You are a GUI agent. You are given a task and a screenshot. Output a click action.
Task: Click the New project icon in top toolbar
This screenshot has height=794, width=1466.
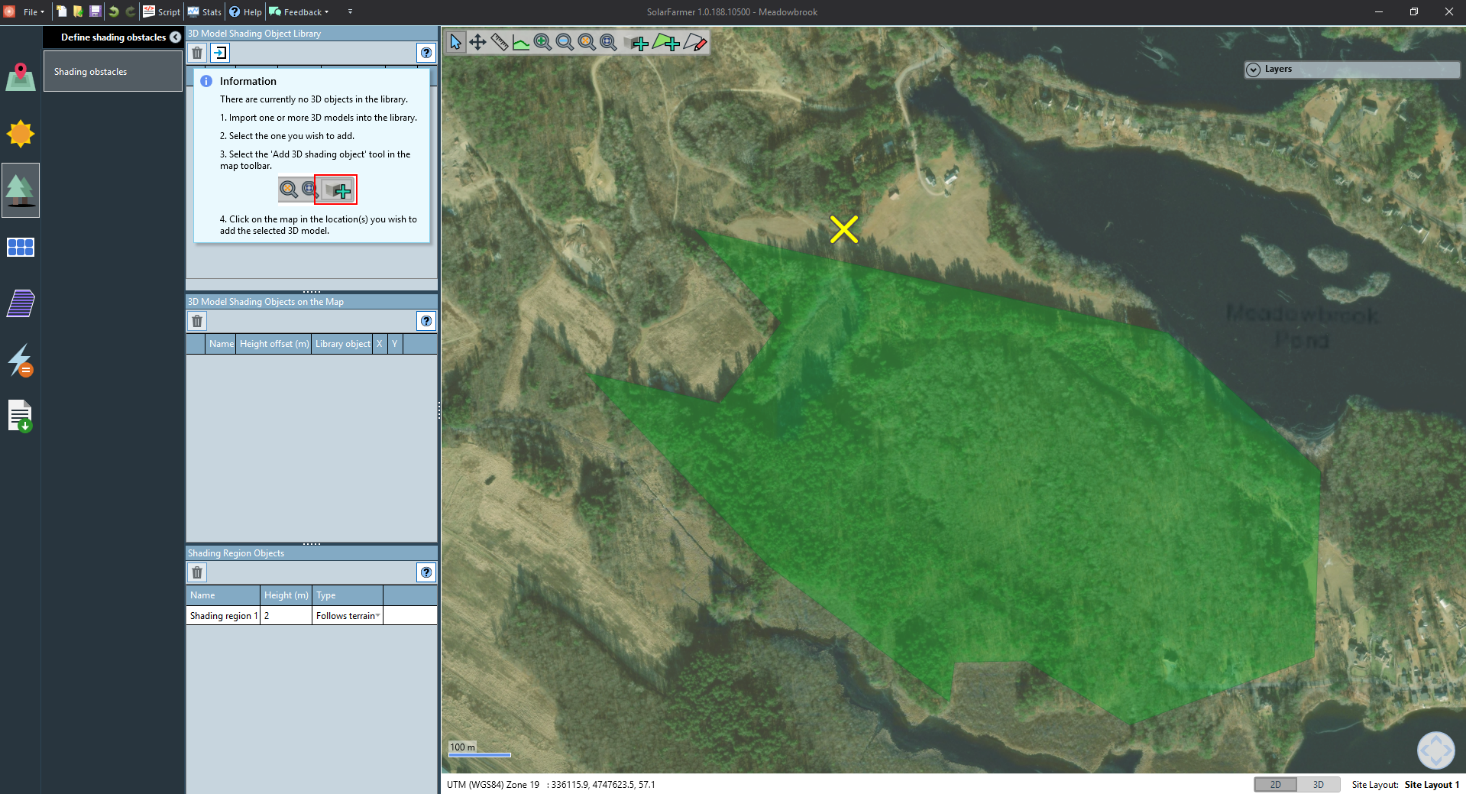click(x=62, y=12)
